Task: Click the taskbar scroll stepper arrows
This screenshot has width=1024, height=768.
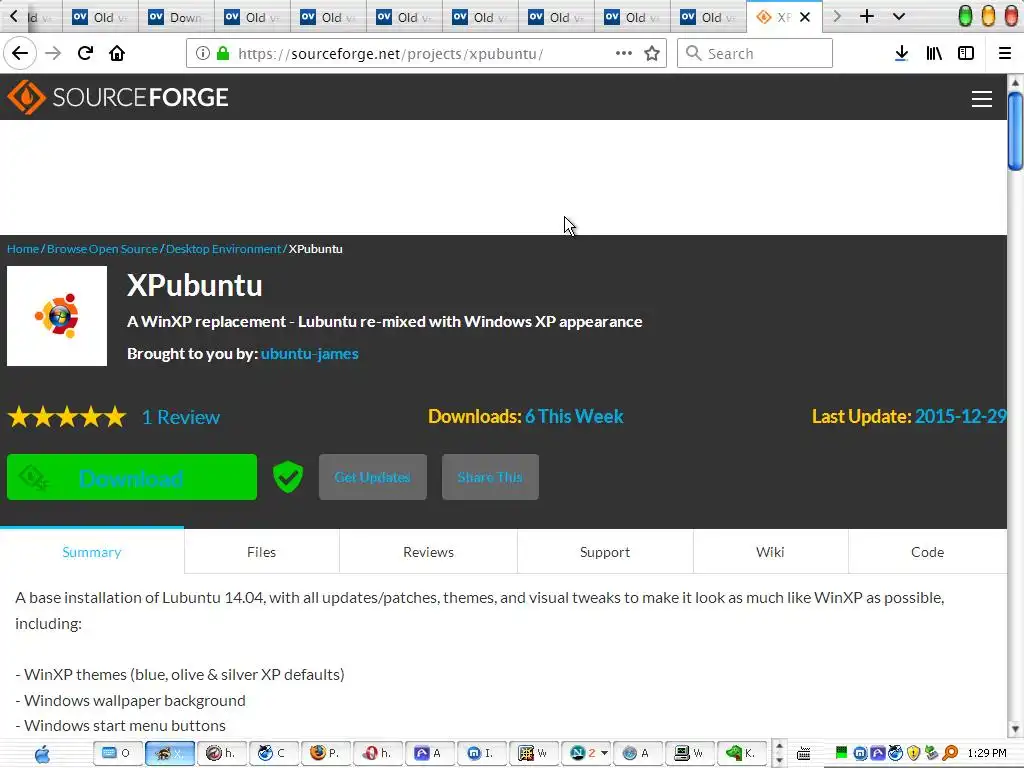Action: [778, 753]
